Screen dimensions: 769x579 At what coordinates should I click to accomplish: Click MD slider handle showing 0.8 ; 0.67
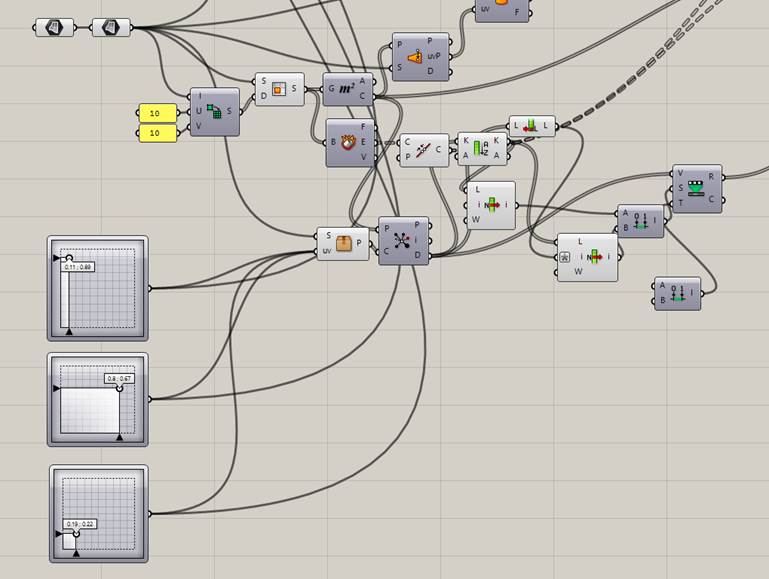[x=119, y=388]
